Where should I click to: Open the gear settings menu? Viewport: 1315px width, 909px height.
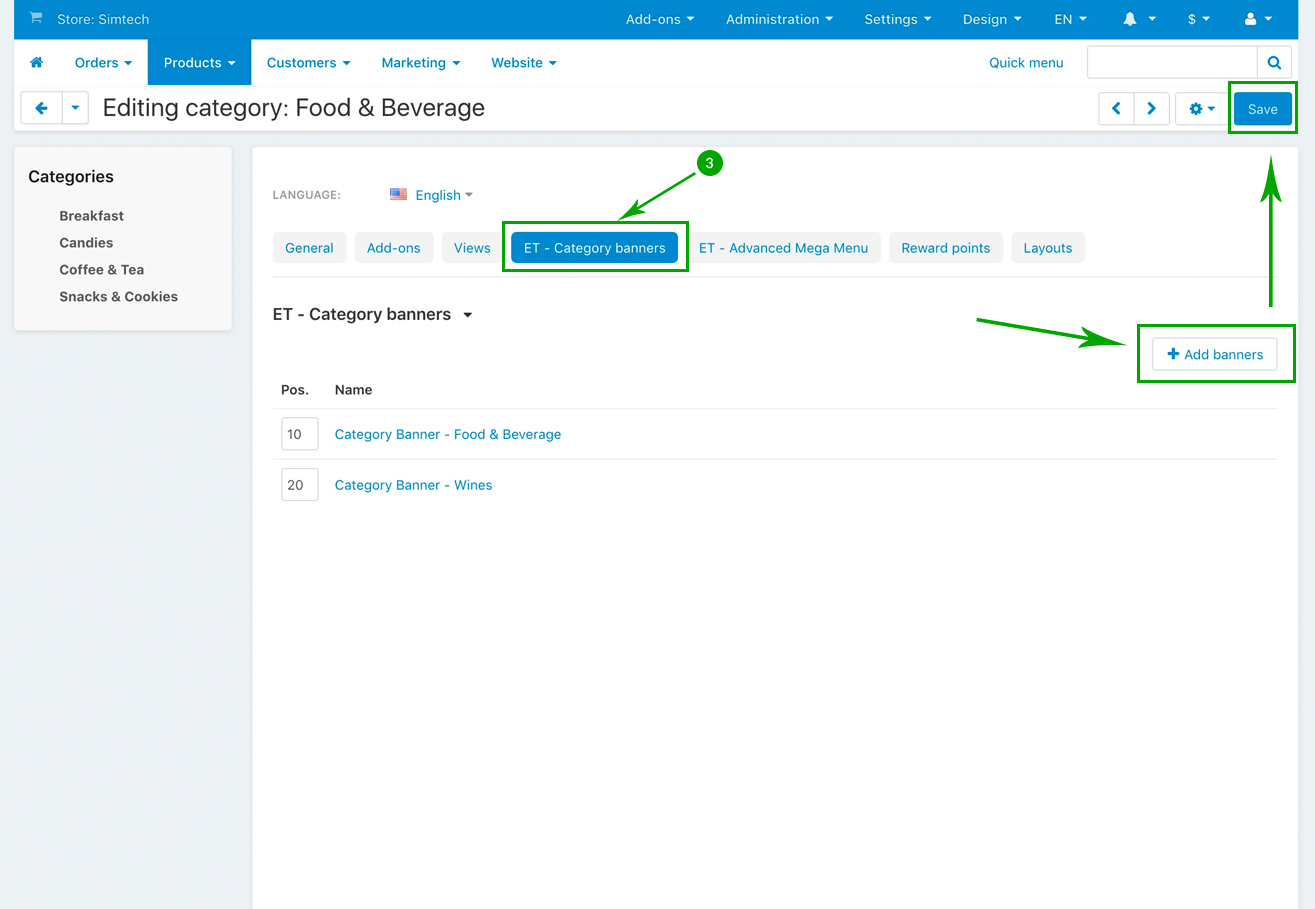pos(1201,108)
